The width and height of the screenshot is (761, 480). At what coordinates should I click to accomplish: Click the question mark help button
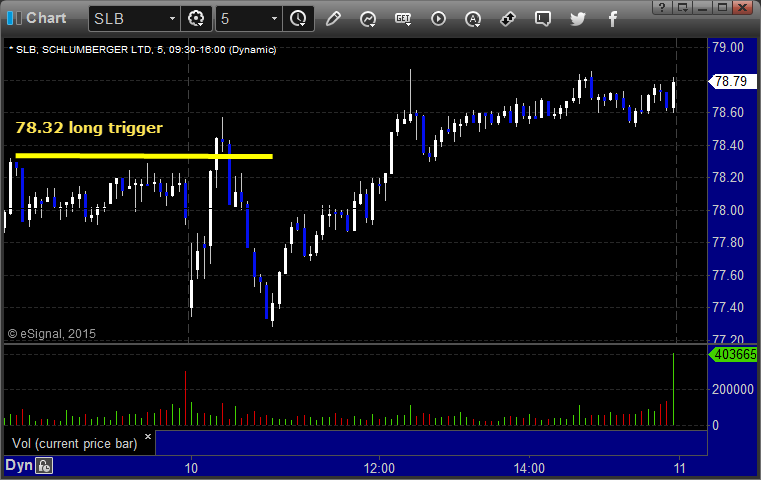tap(662, 7)
